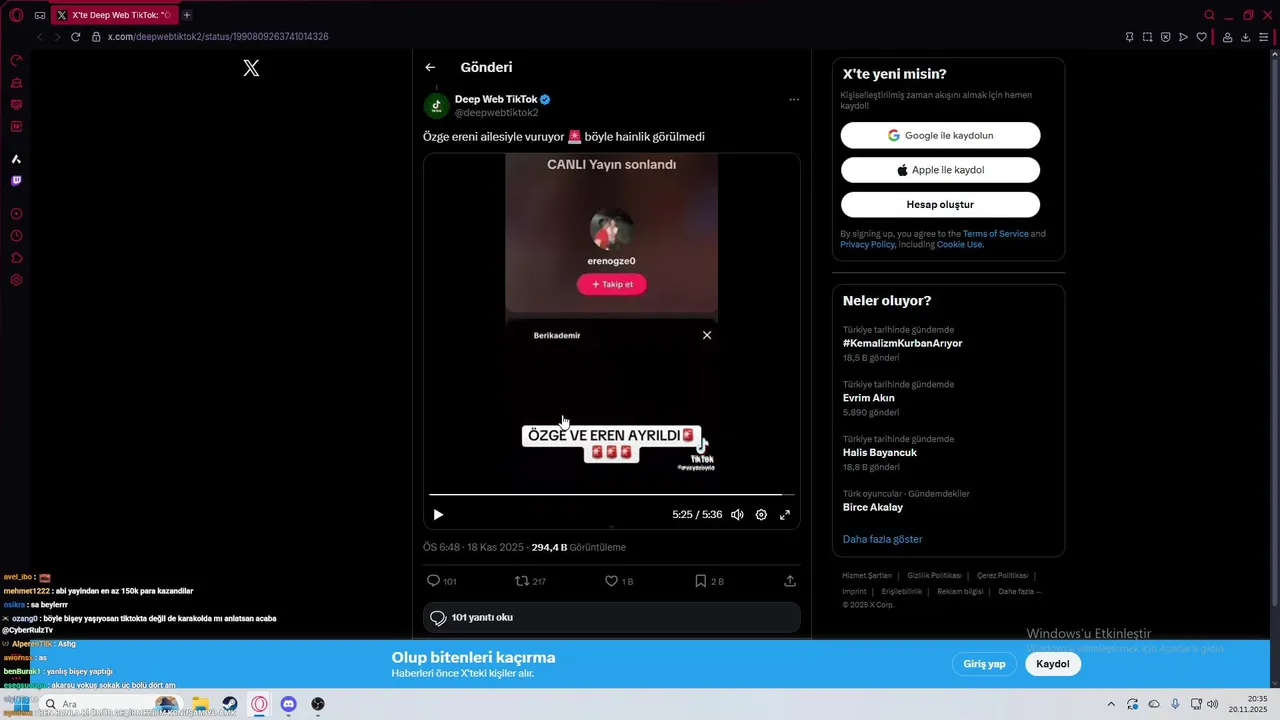Click Takip et button in video

611,284
